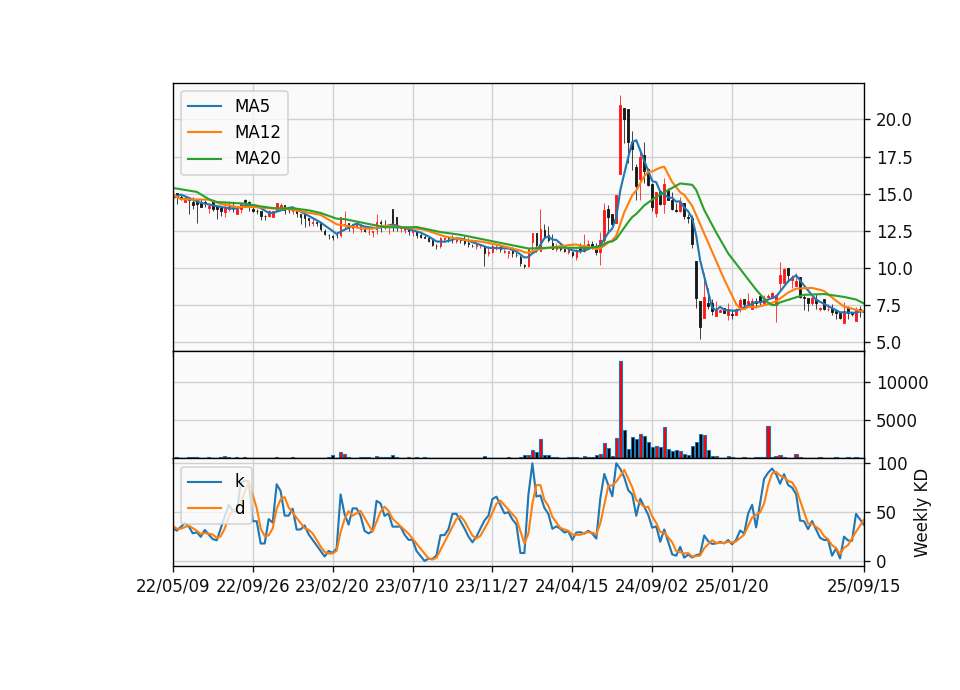The image size is (960, 690).
Task: Click the 17.5 price axis label
Action: click(894, 158)
